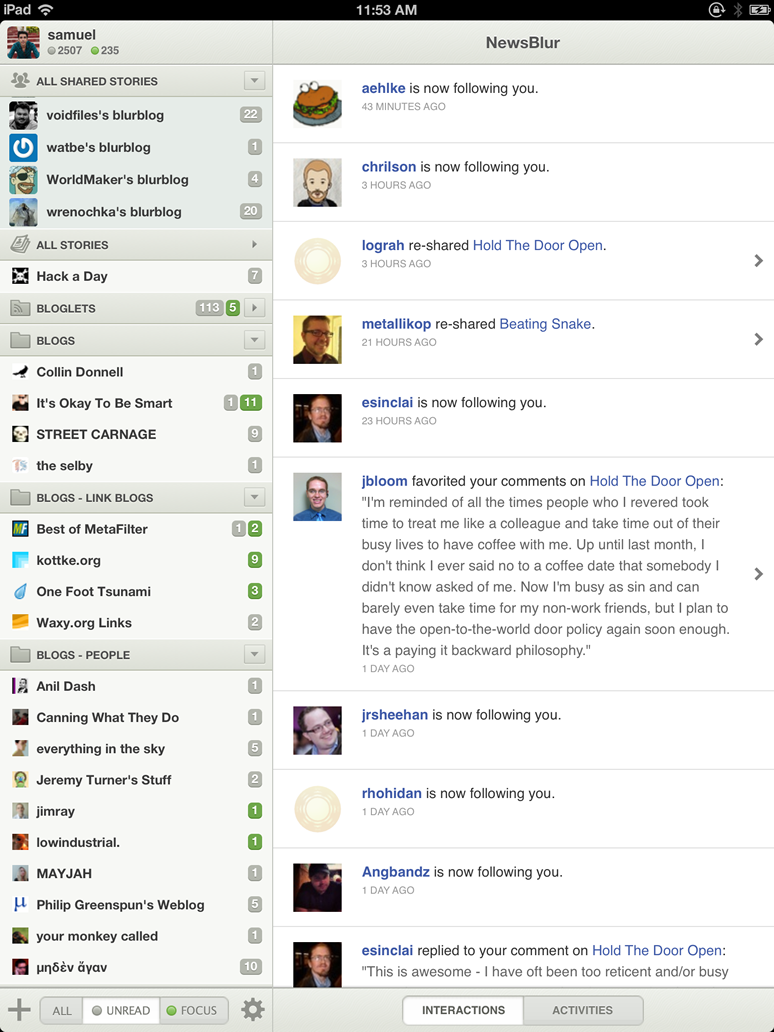Open chrilson's profile link
Viewport: 774px width, 1032px height.
[x=388, y=167]
